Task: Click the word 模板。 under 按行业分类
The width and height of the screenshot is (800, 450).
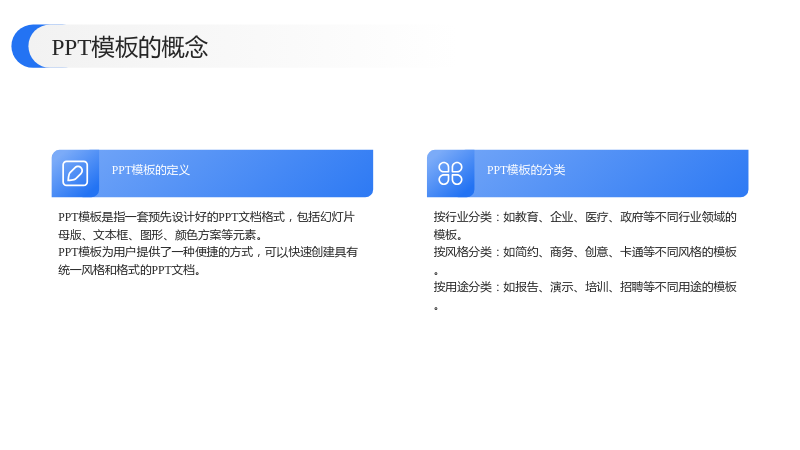Action: tap(448, 235)
